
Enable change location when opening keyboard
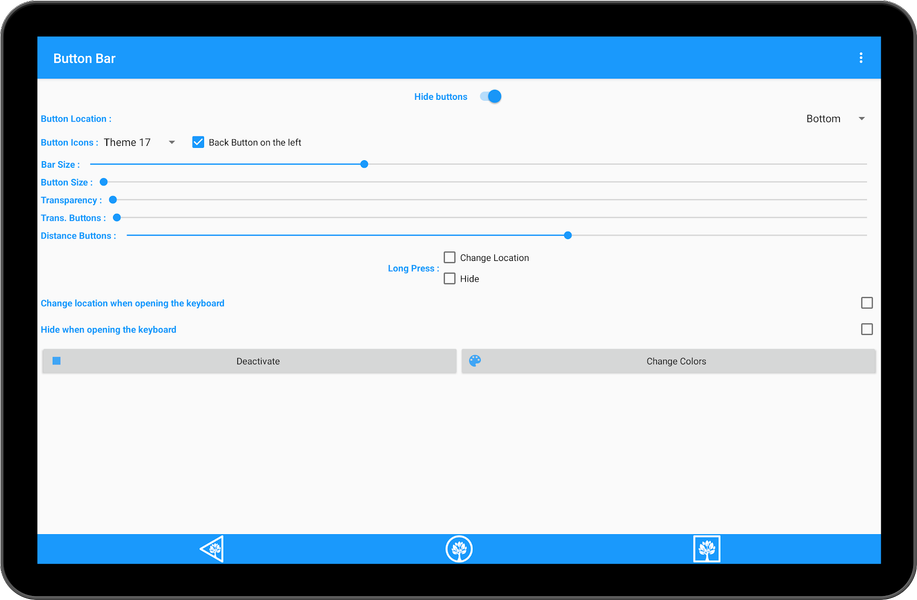coord(867,303)
